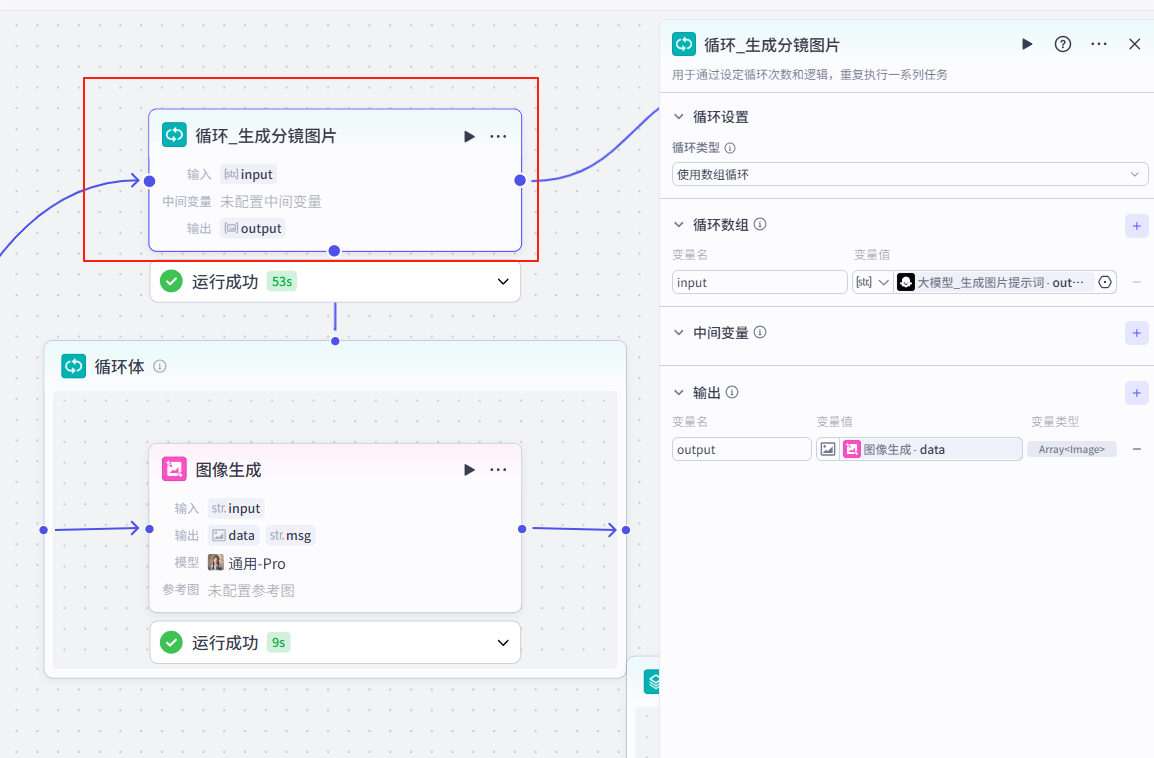Open more options on 循环_生成分镜图片 node
The width and height of the screenshot is (1154, 758).
click(x=498, y=136)
